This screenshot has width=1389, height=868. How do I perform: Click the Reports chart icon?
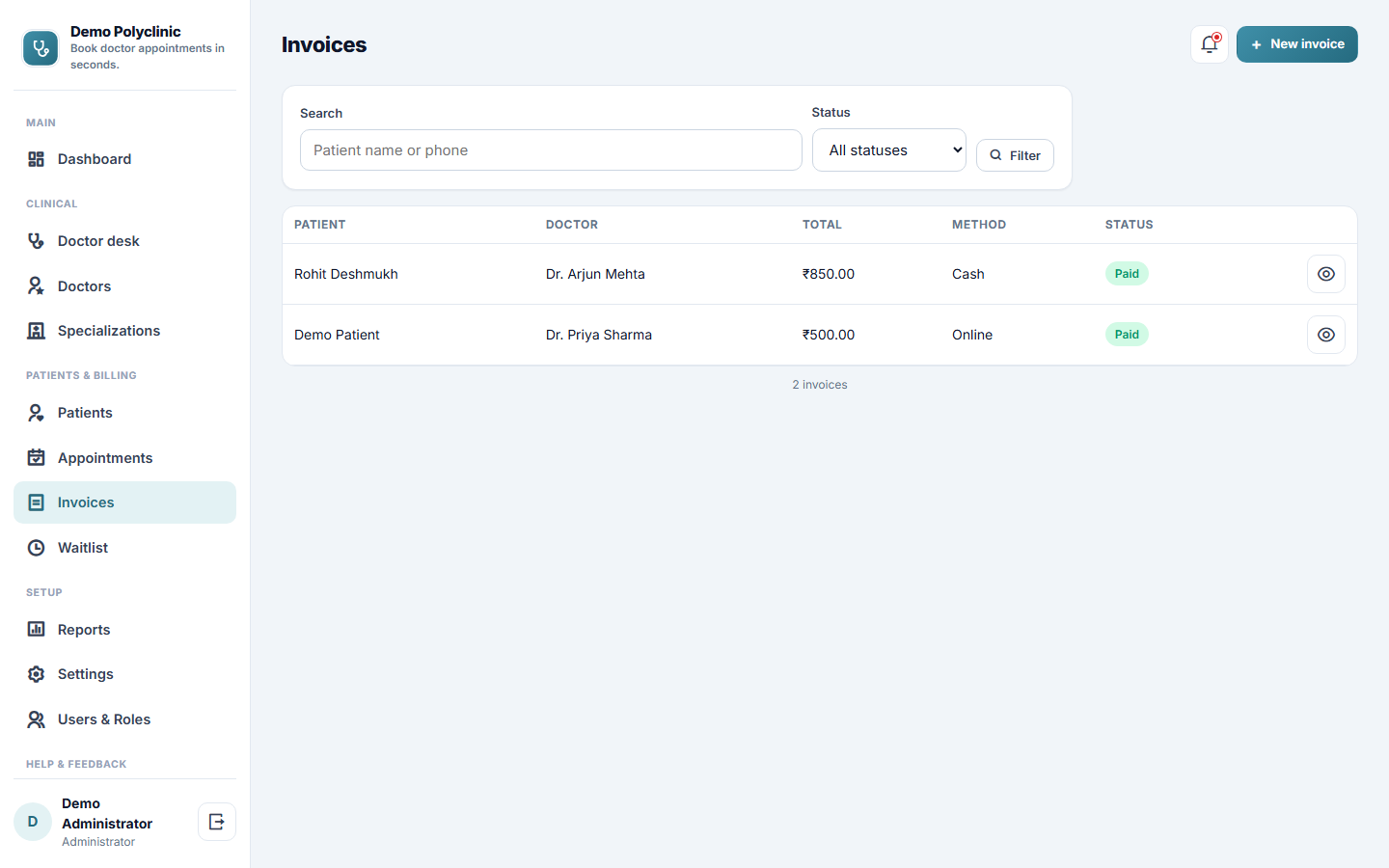36,630
